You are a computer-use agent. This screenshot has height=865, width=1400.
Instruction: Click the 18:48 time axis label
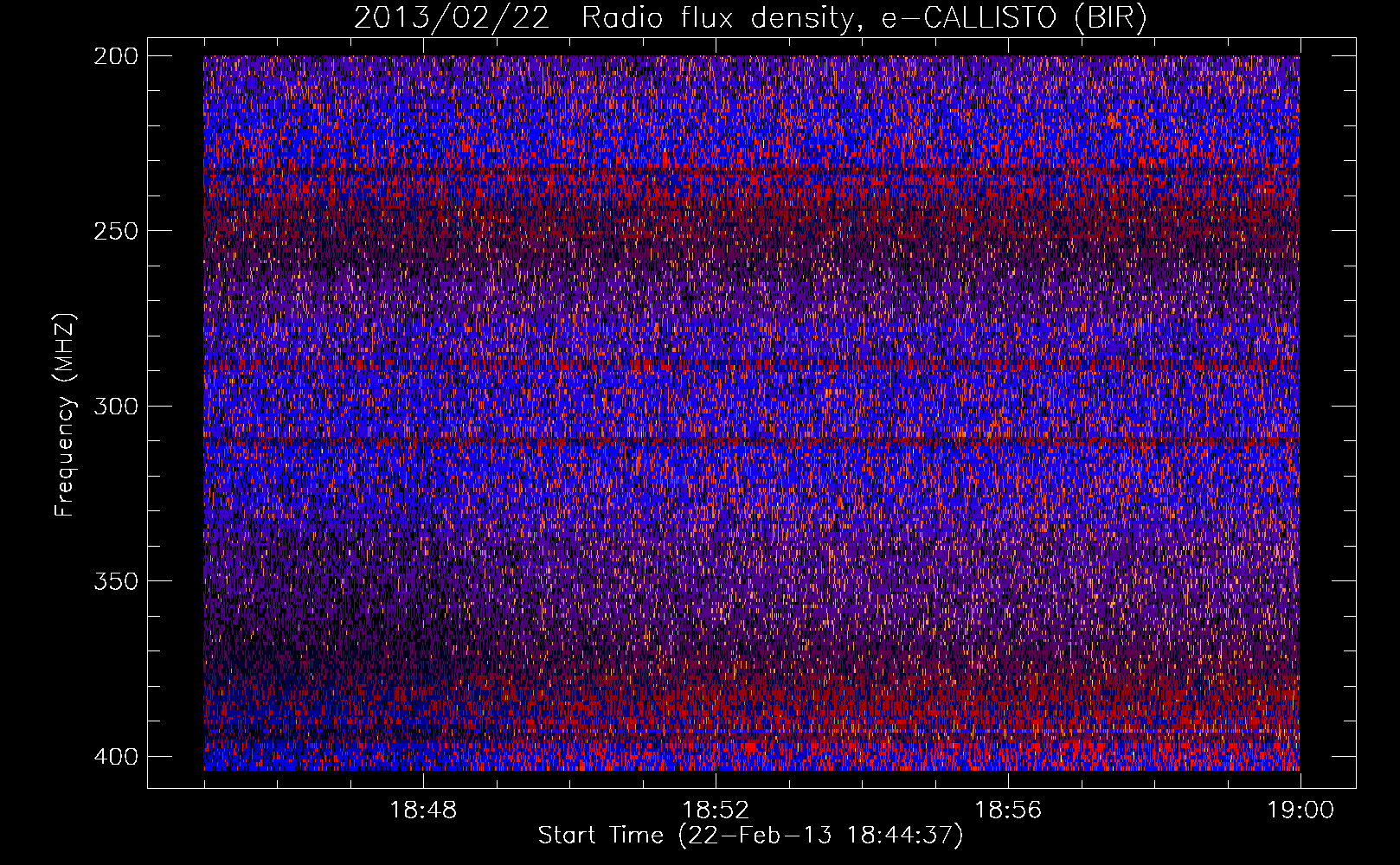(423, 811)
